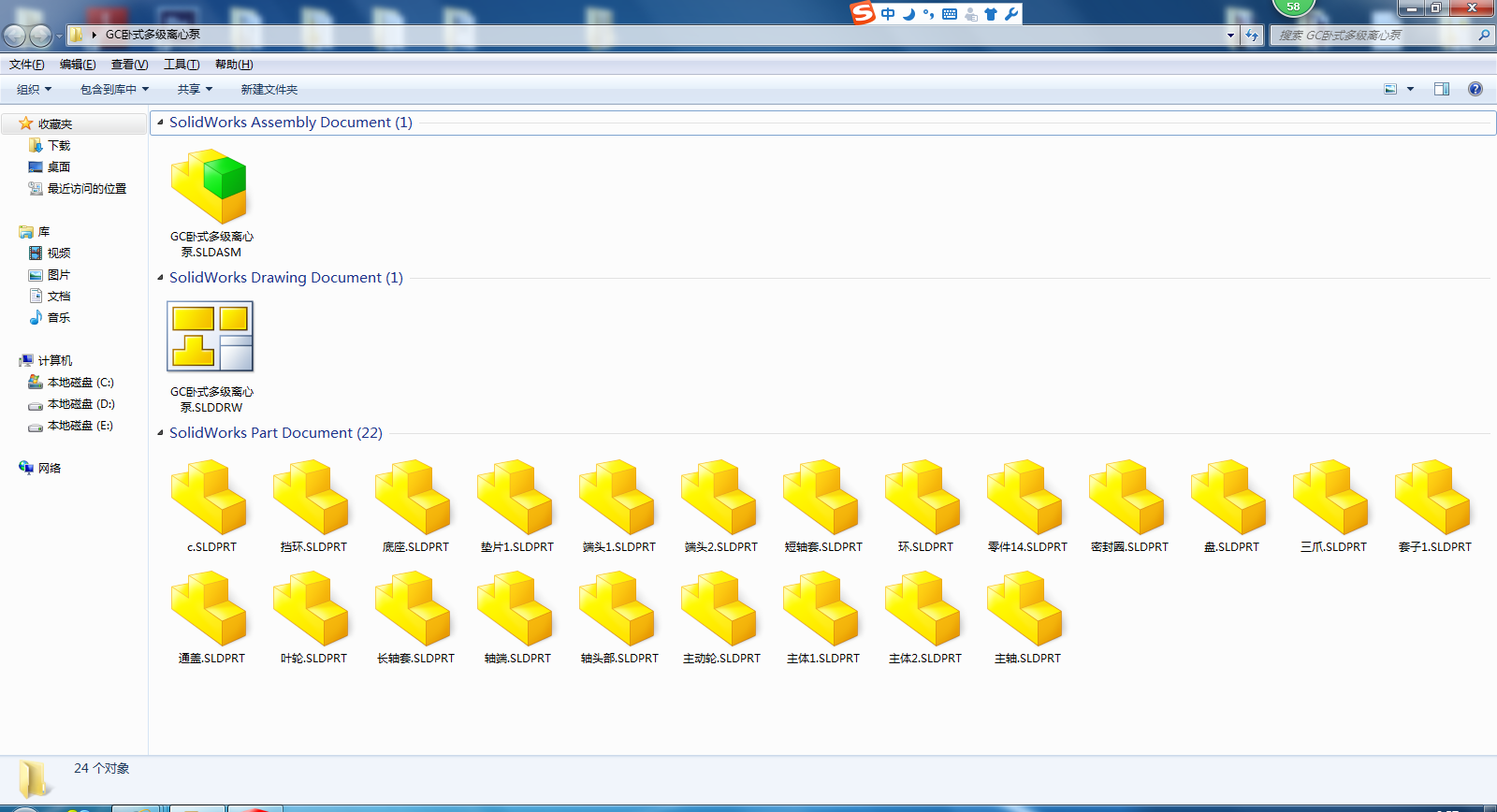The width and height of the screenshot is (1497, 812).
Task: Click the Forward navigation button
Action: point(40,36)
